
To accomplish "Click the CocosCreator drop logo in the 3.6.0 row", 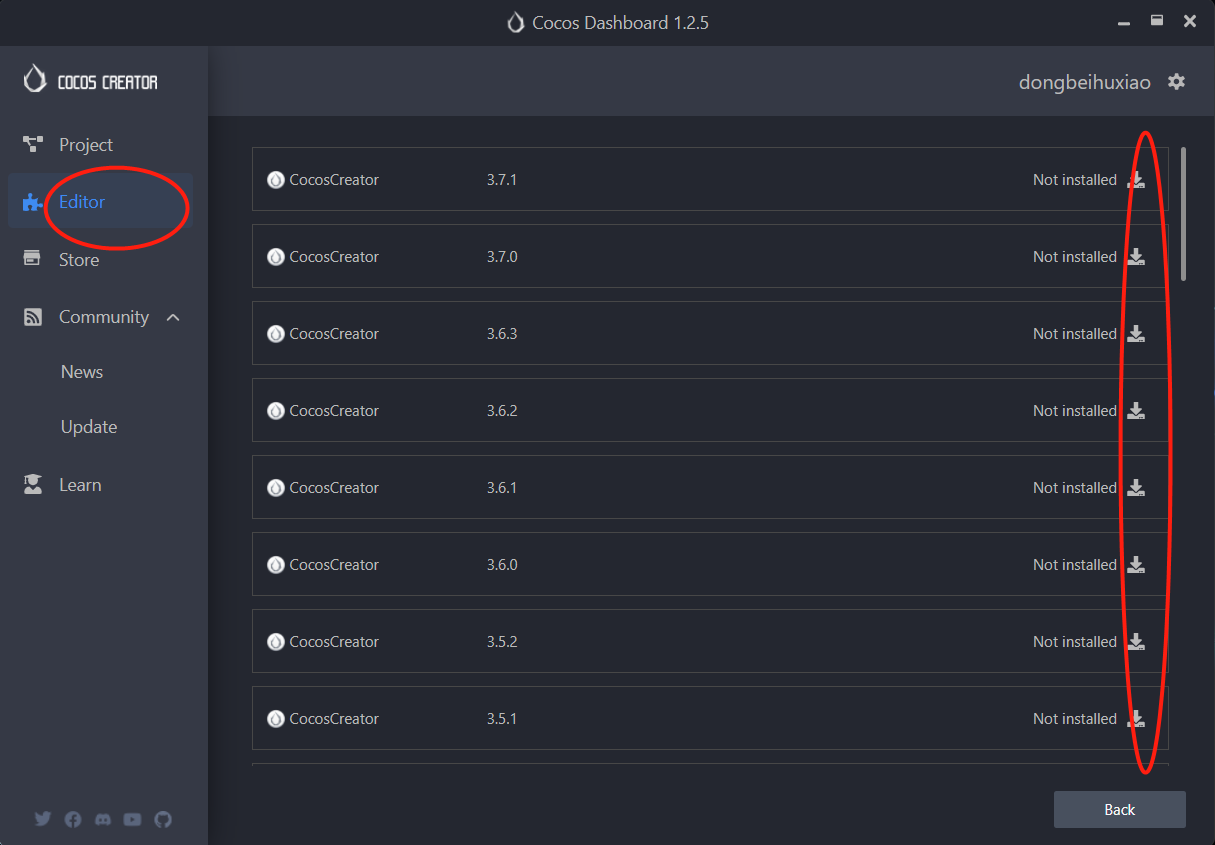I will click(x=276, y=565).
